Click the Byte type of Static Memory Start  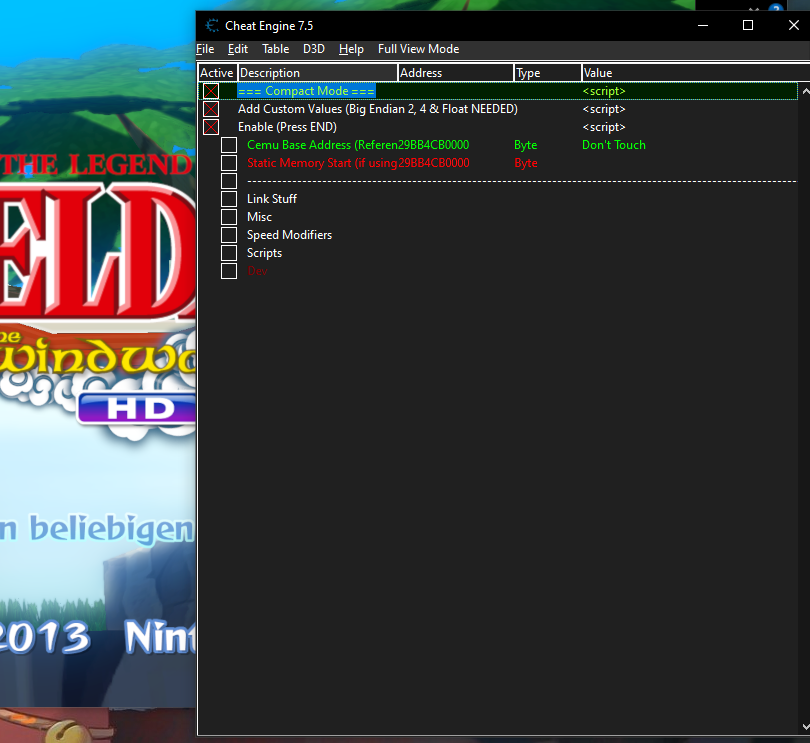tap(525, 163)
